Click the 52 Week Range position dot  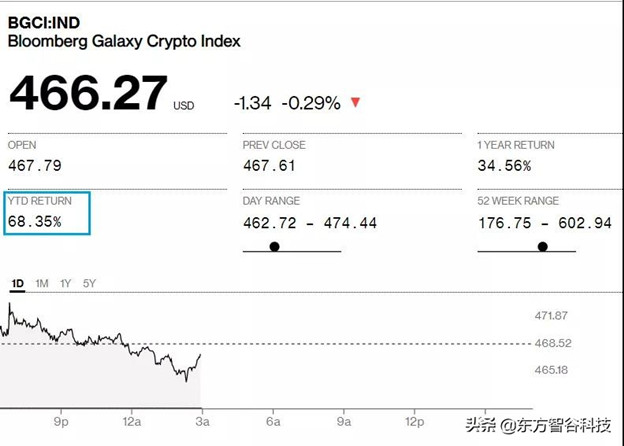(542, 247)
